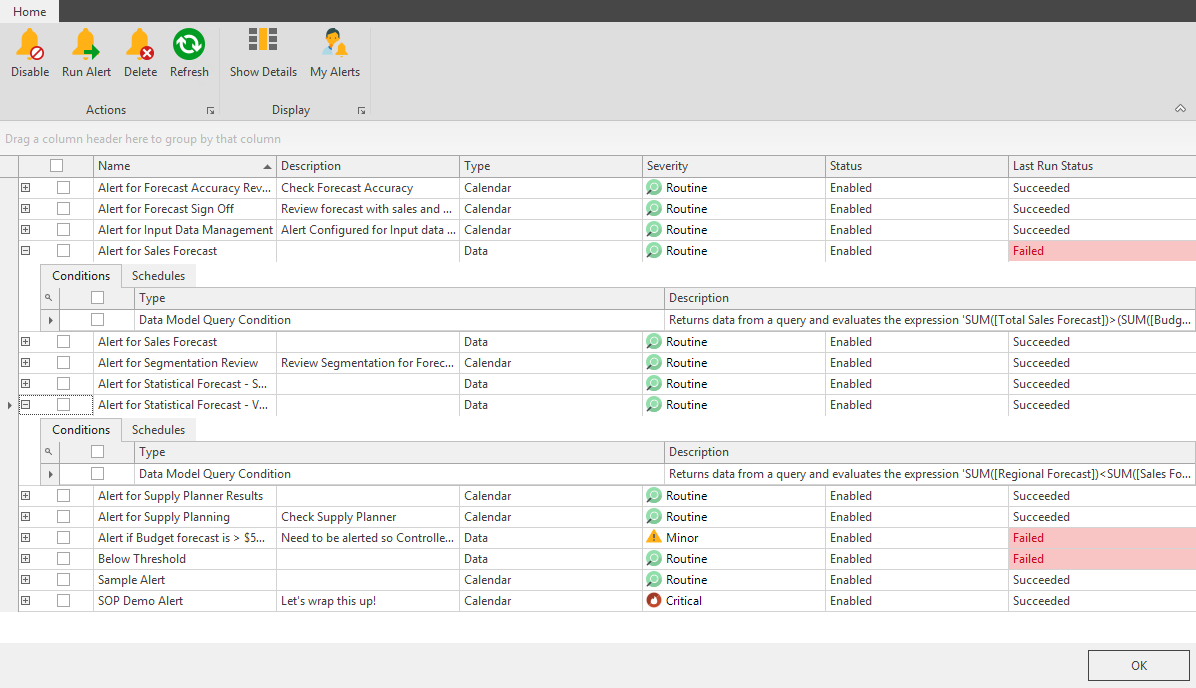The width and height of the screenshot is (1196, 688).
Task: Open Display group dialog launcher
Action: click(x=362, y=111)
